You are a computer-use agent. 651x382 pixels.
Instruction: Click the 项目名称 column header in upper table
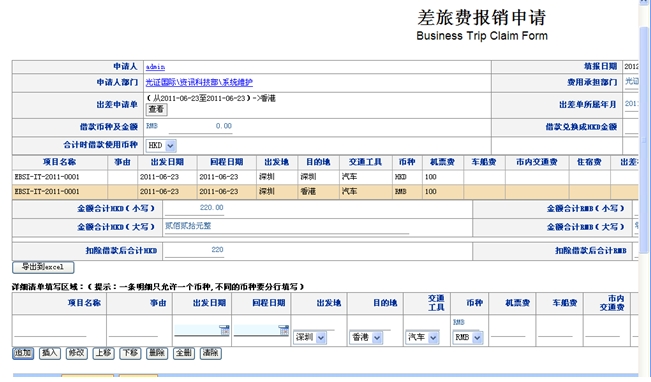59,162
